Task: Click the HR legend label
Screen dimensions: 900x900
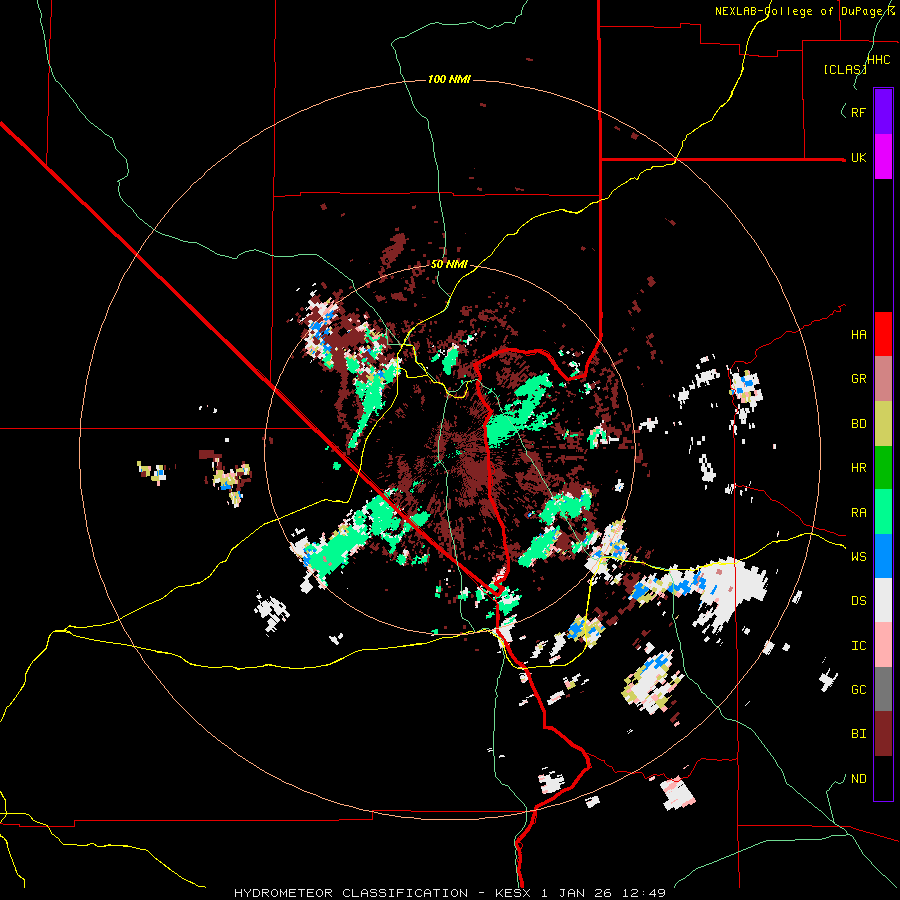Action: [858, 468]
